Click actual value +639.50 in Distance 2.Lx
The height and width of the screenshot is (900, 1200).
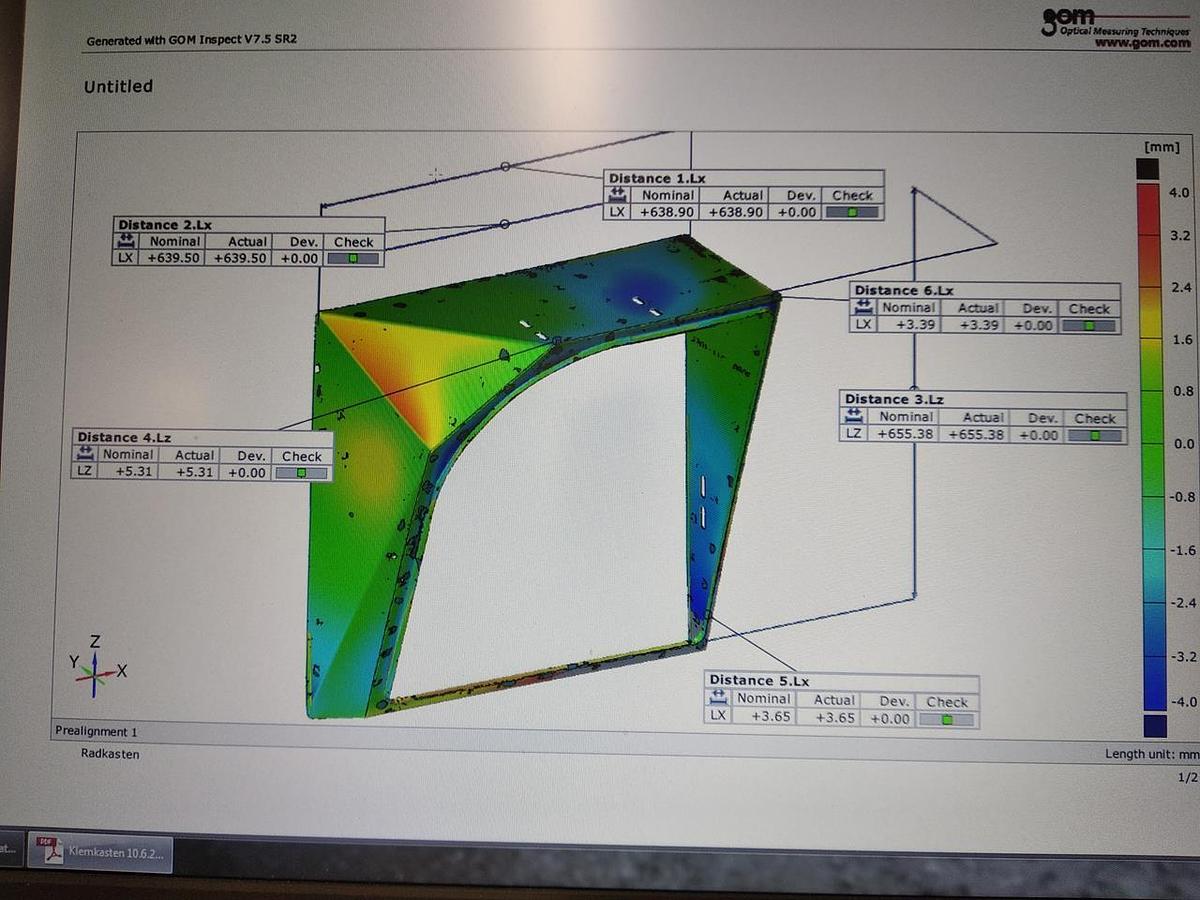pos(240,258)
